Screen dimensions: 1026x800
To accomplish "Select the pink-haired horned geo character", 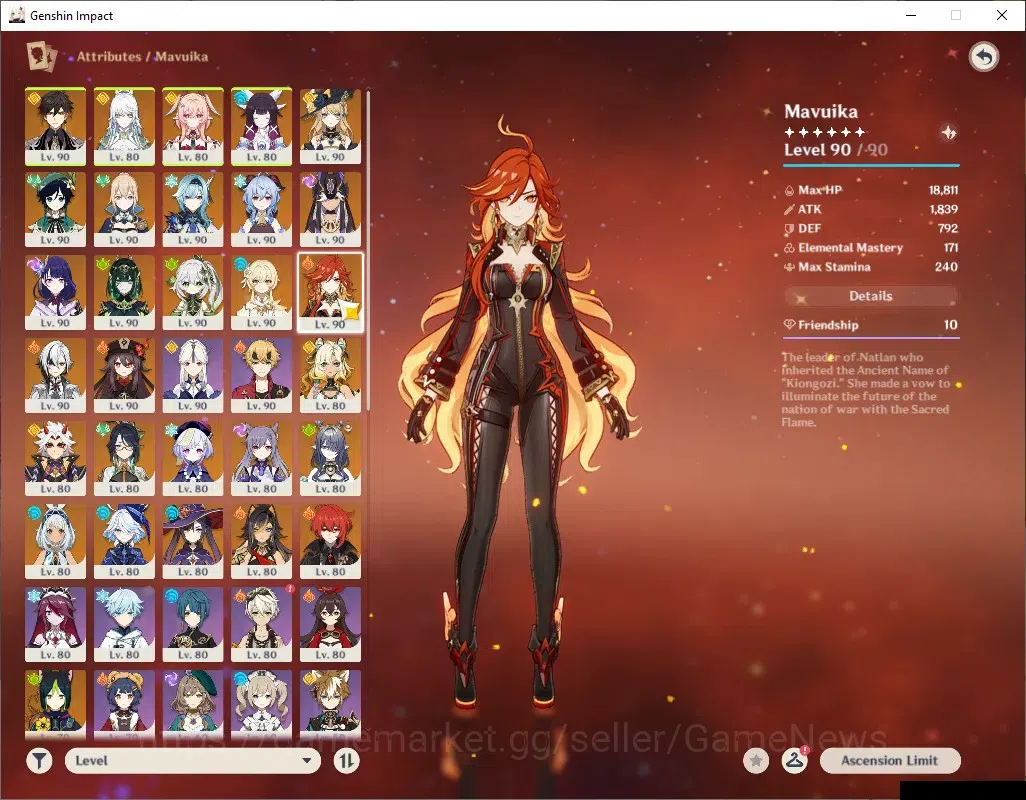I will click(193, 126).
